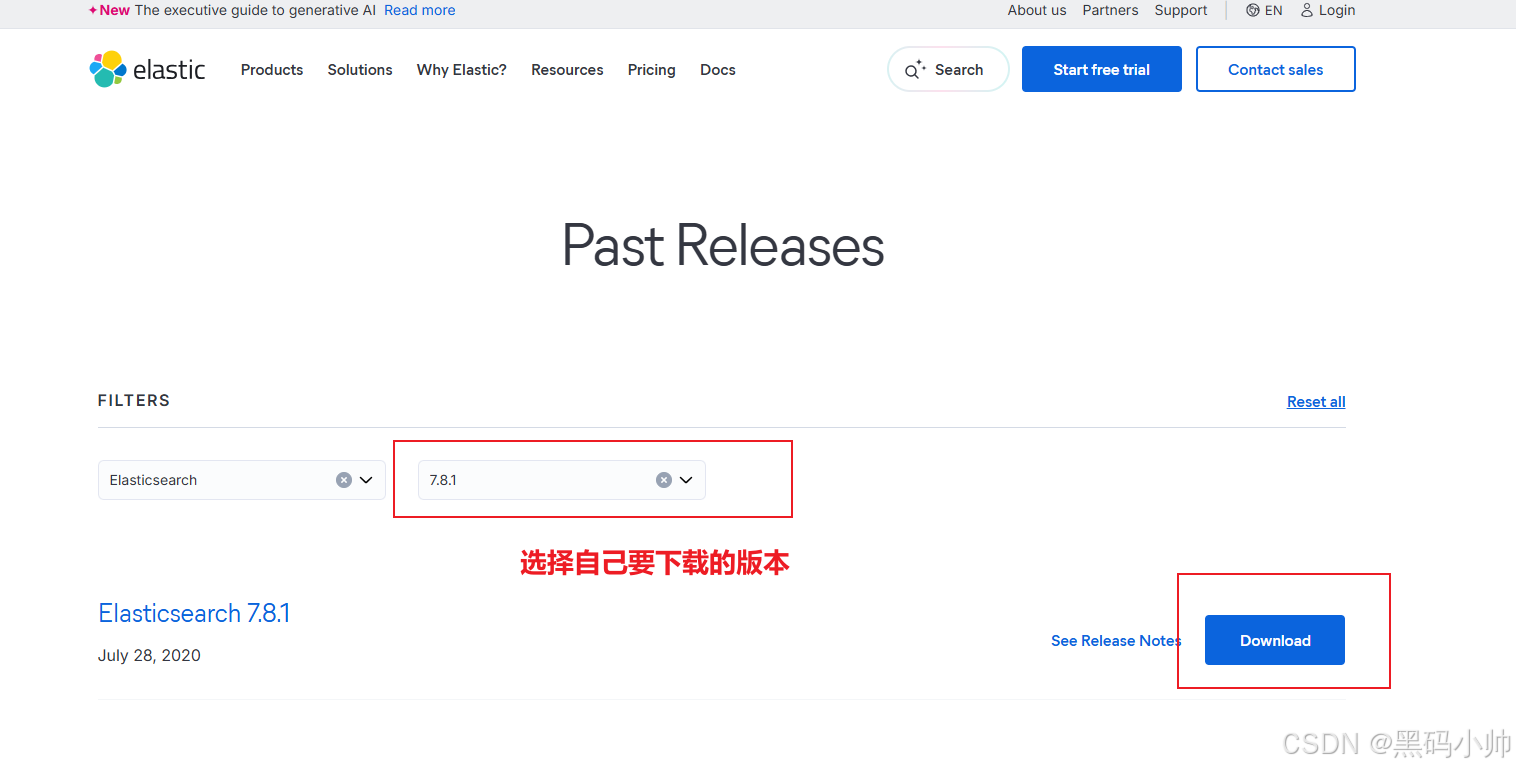The height and width of the screenshot is (770, 1516).
Task: Click the FILTERS label
Action: click(134, 400)
